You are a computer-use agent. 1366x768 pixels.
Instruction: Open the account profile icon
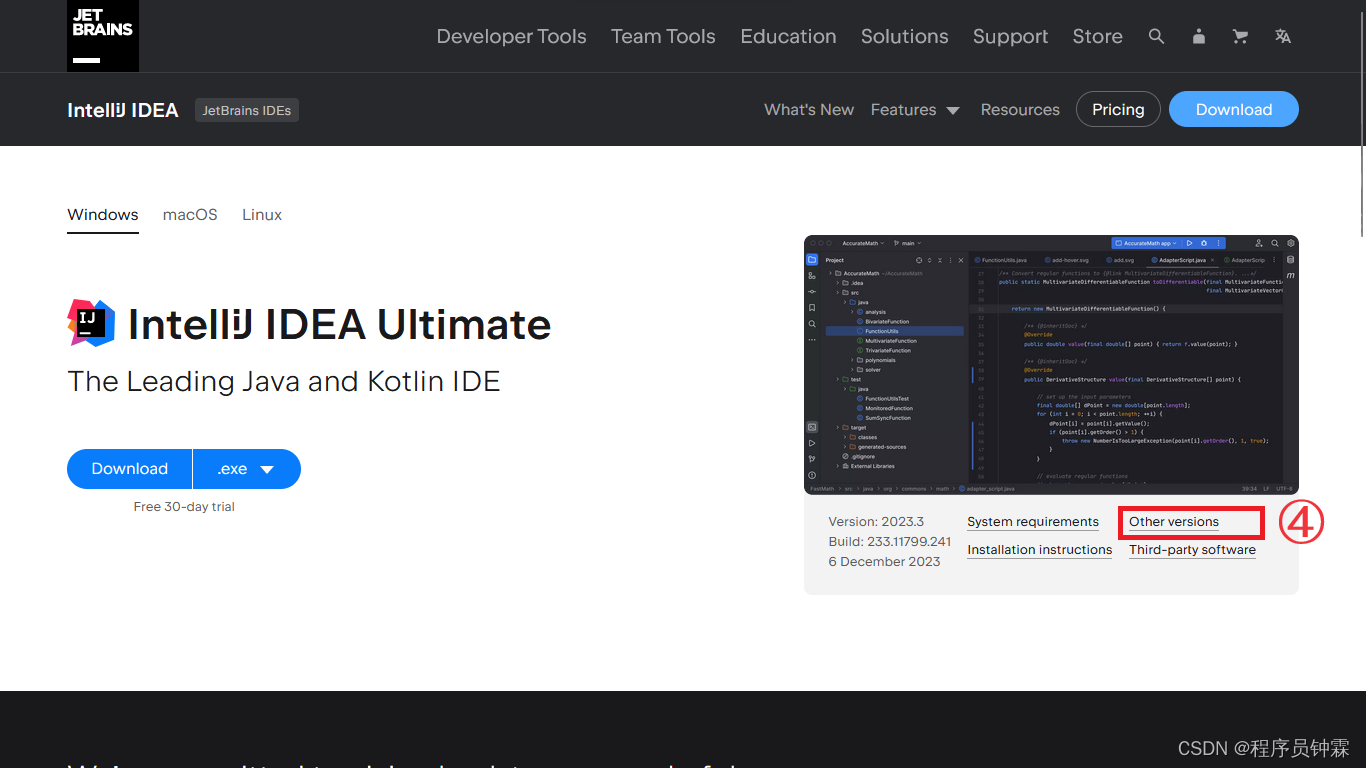point(1199,36)
